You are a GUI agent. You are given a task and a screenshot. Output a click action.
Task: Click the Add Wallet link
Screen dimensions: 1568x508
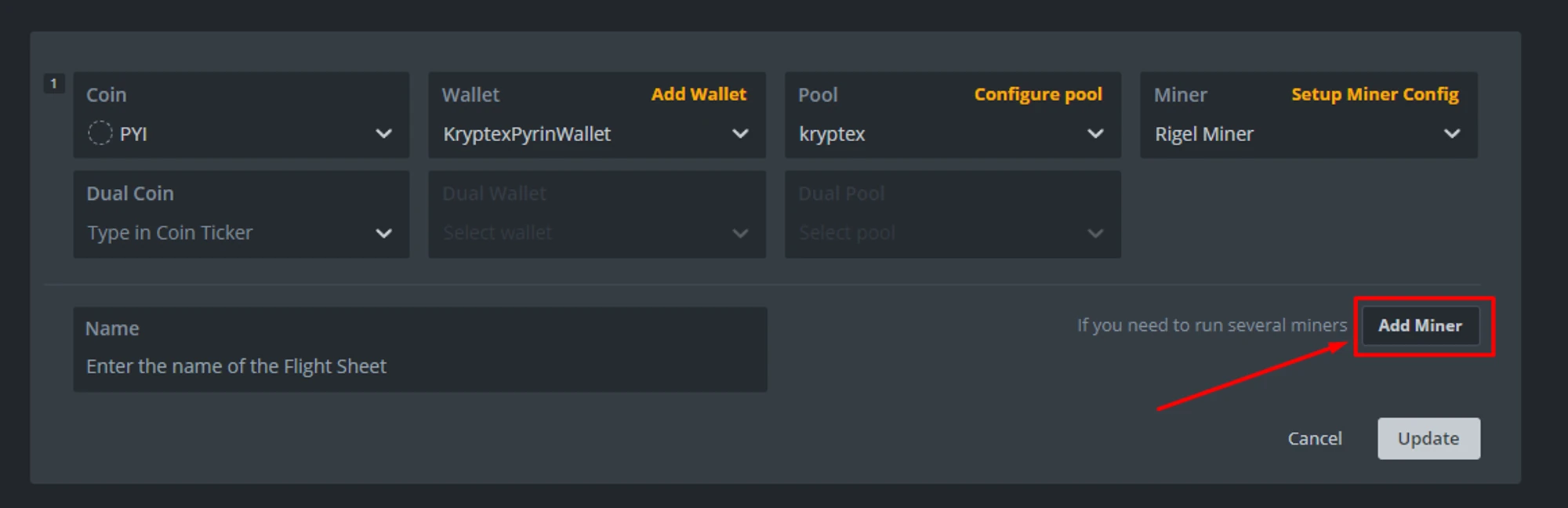pyautogui.click(x=699, y=94)
